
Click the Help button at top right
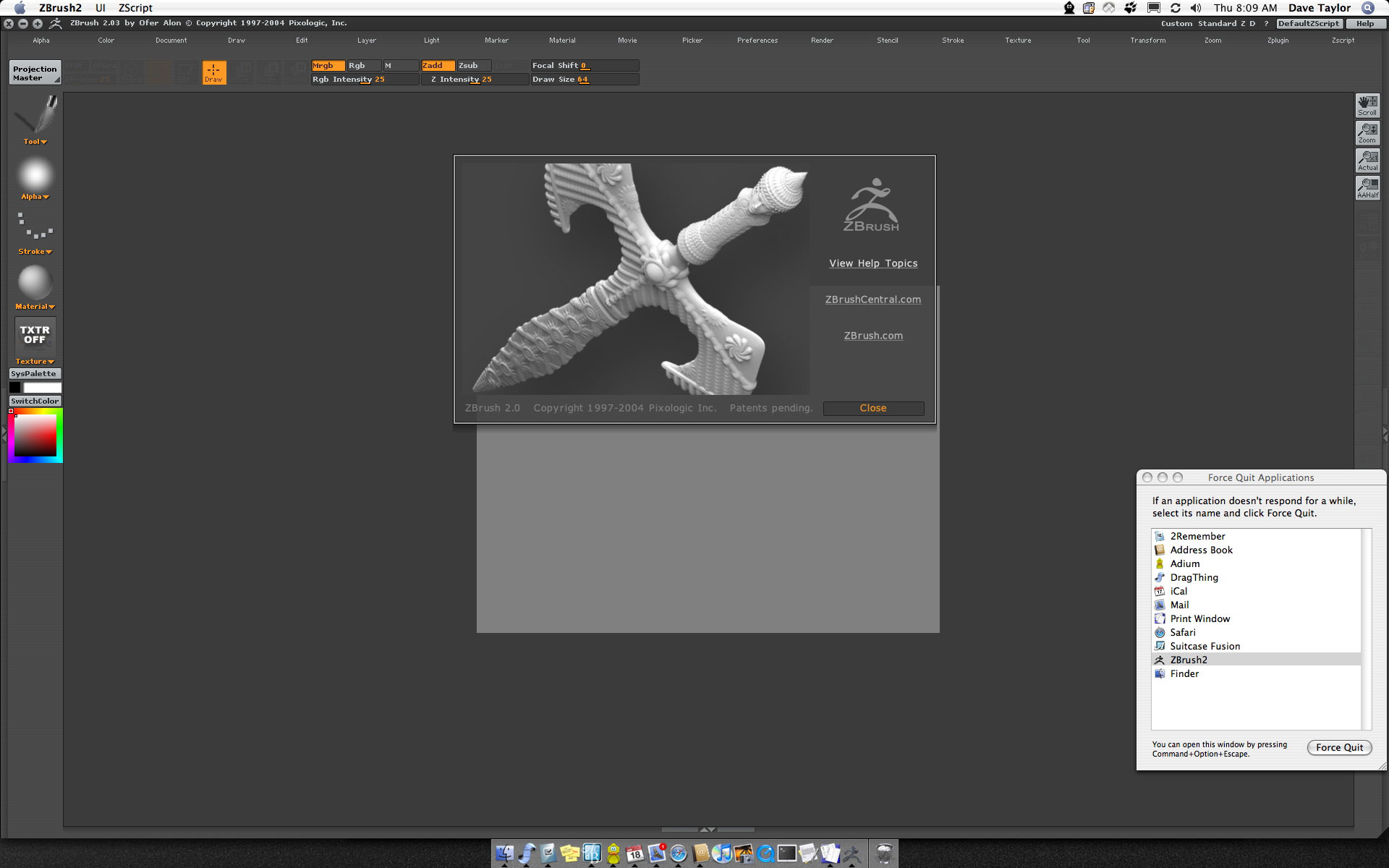[x=1365, y=24]
